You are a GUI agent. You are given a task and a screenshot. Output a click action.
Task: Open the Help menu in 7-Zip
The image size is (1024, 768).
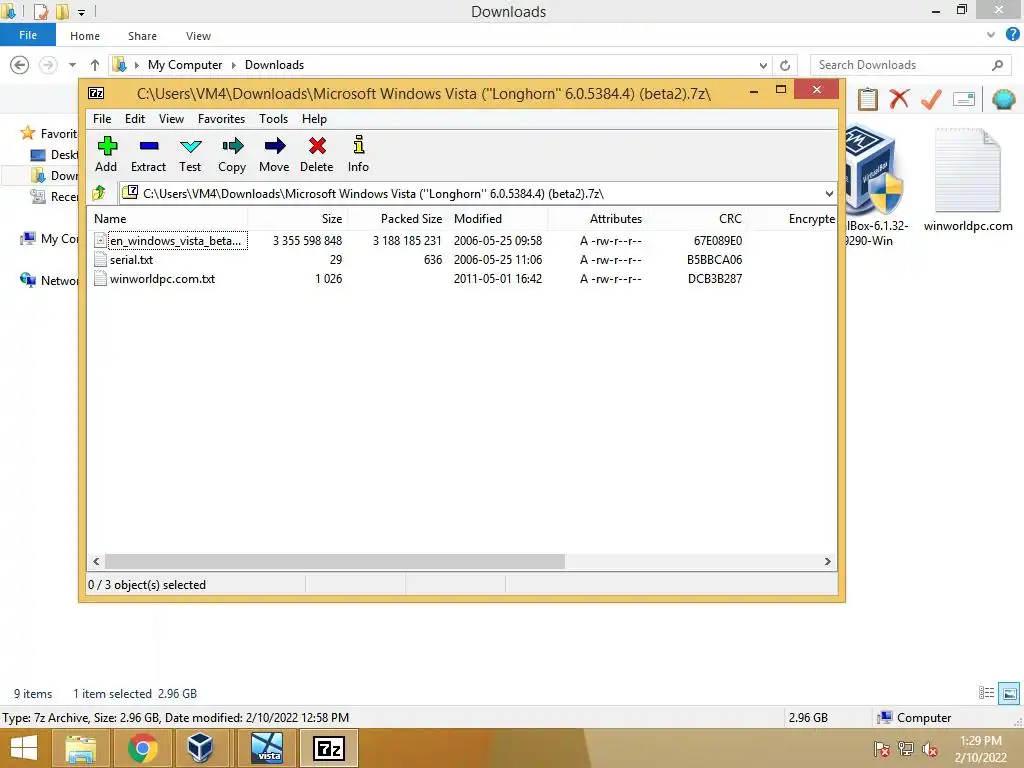tap(314, 119)
